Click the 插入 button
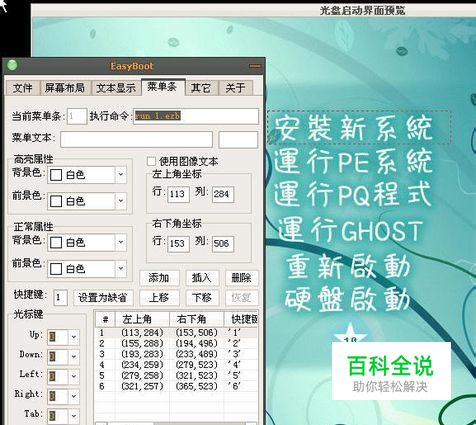Image resolution: width=476 pixels, height=425 pixels. pyautogui.click(x=202, y=278)
